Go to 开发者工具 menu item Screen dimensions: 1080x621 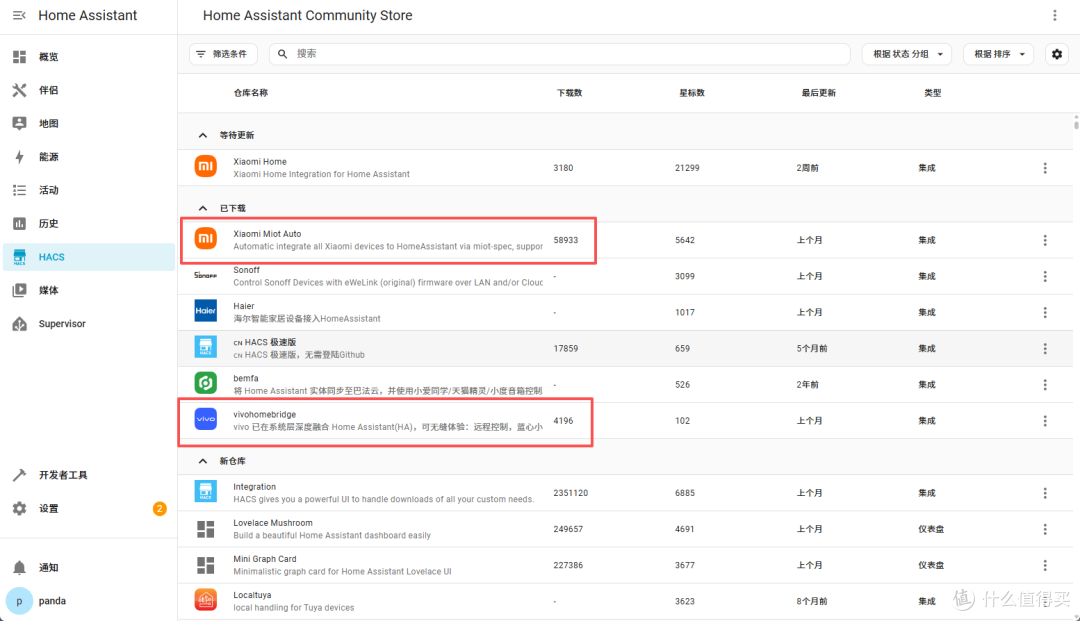pyautogui.click(x=89, y=475)
